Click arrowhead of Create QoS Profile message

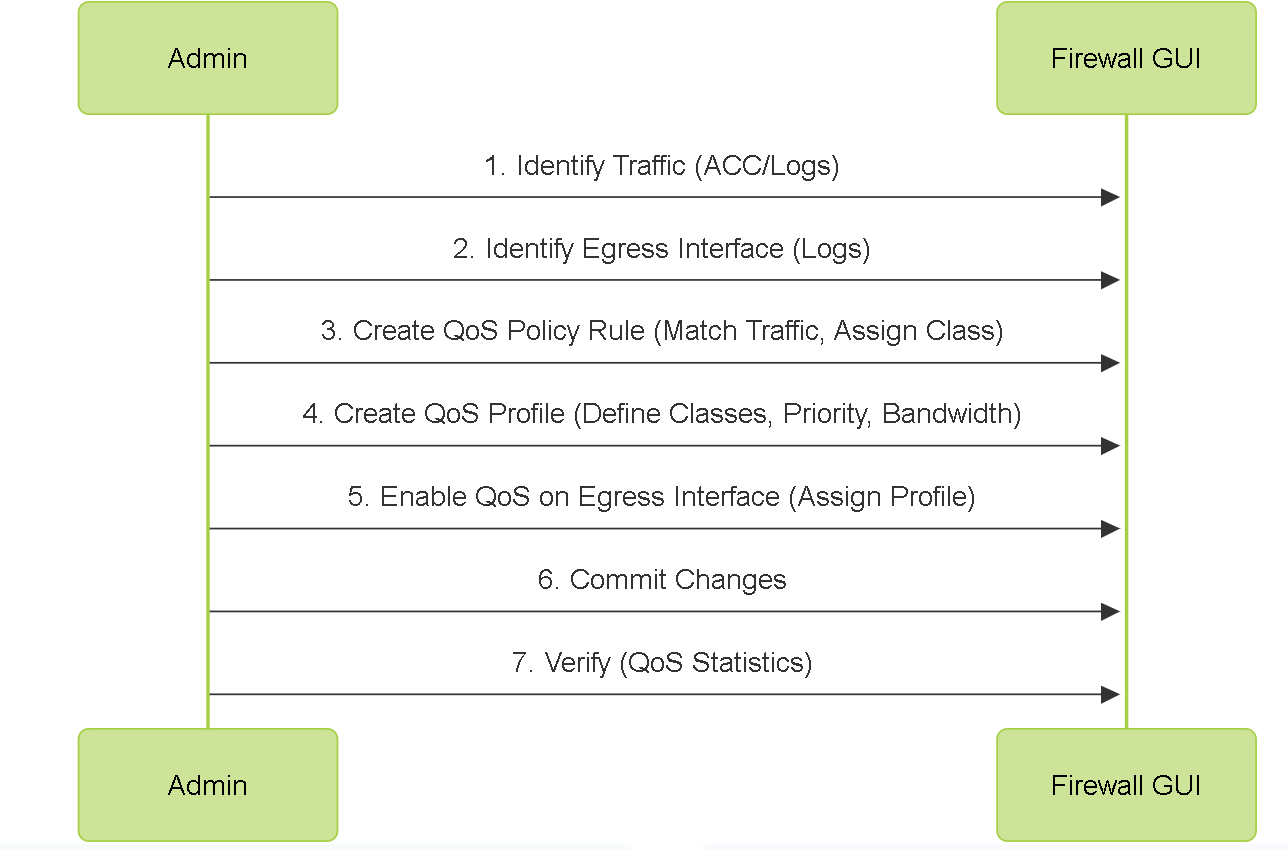tap(1110, 446)
